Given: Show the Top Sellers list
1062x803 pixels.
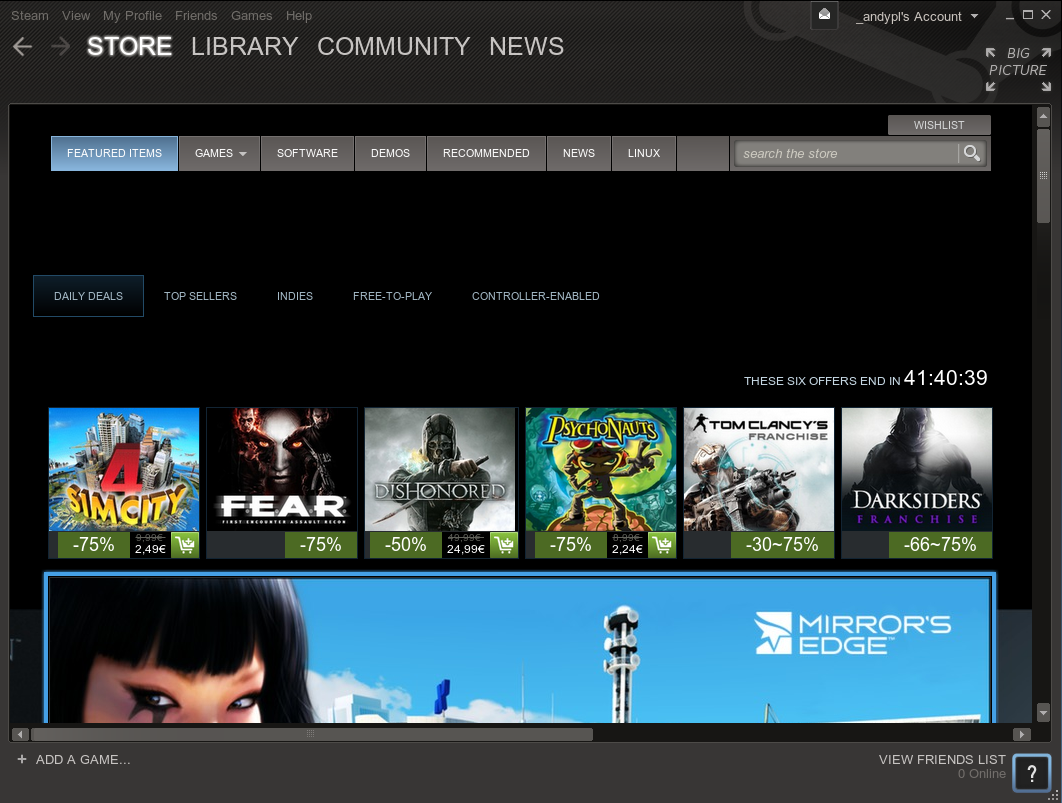Looking at the screenshot, I should click(200, 296).
